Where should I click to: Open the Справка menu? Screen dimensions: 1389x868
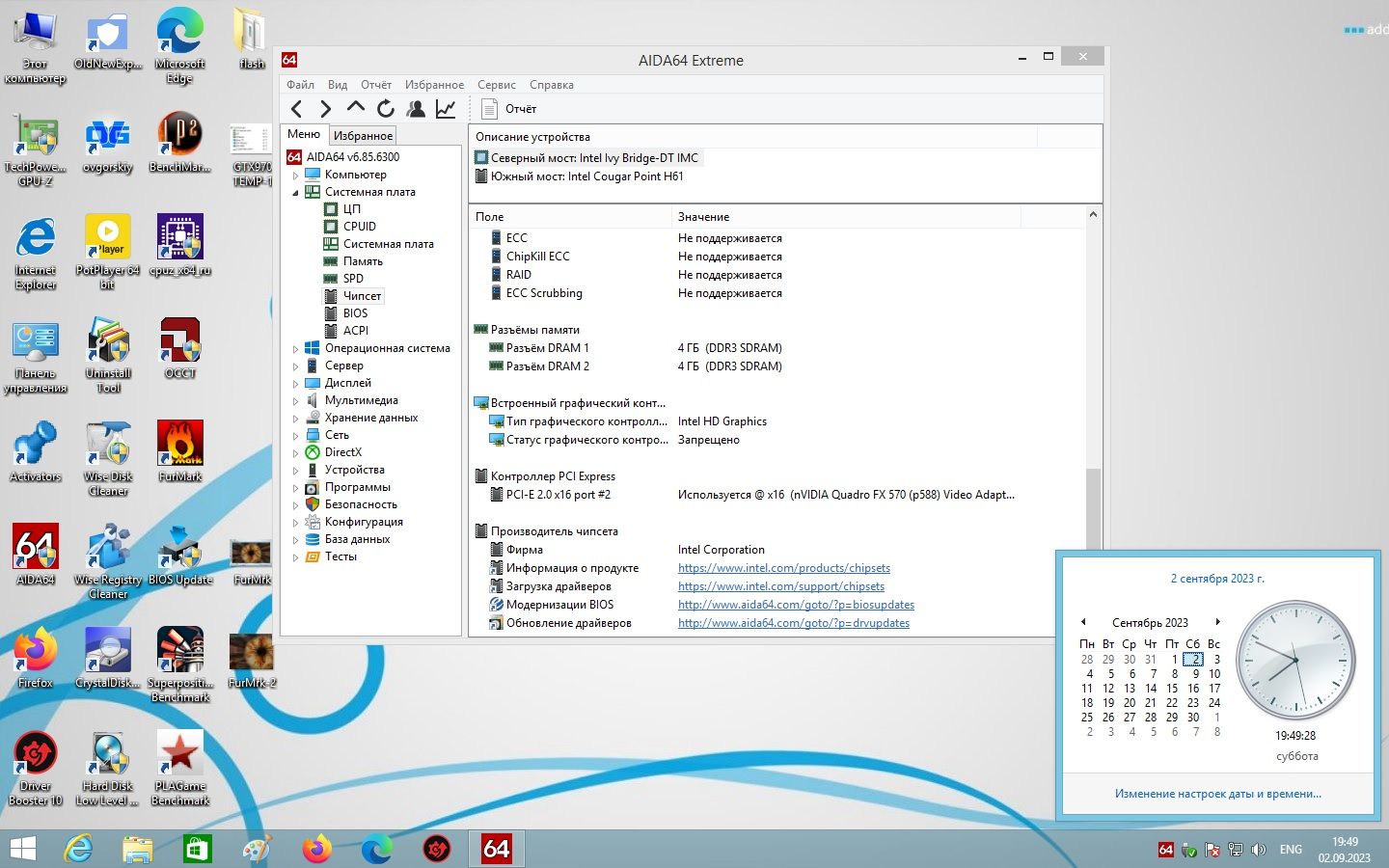552,85
